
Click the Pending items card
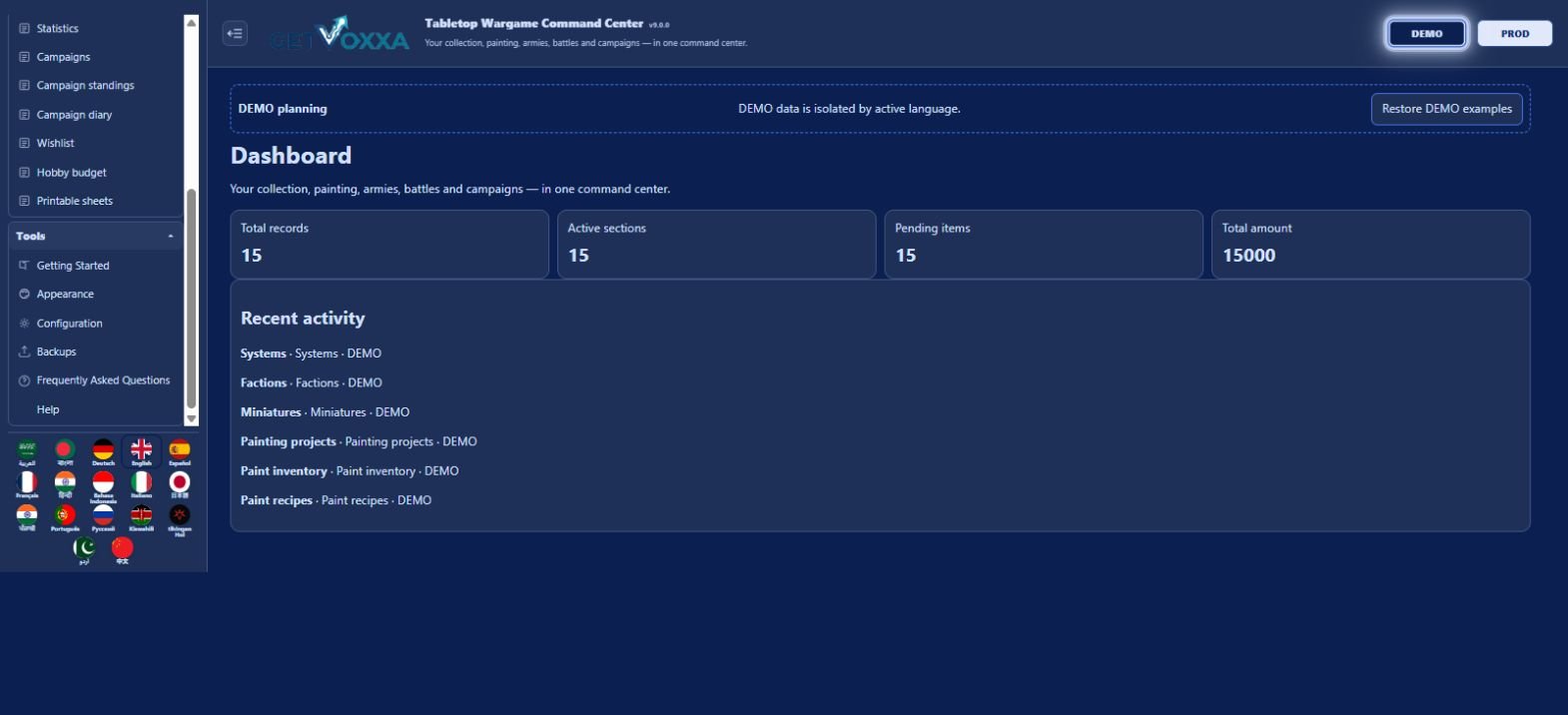click(x=1044, y=244)
